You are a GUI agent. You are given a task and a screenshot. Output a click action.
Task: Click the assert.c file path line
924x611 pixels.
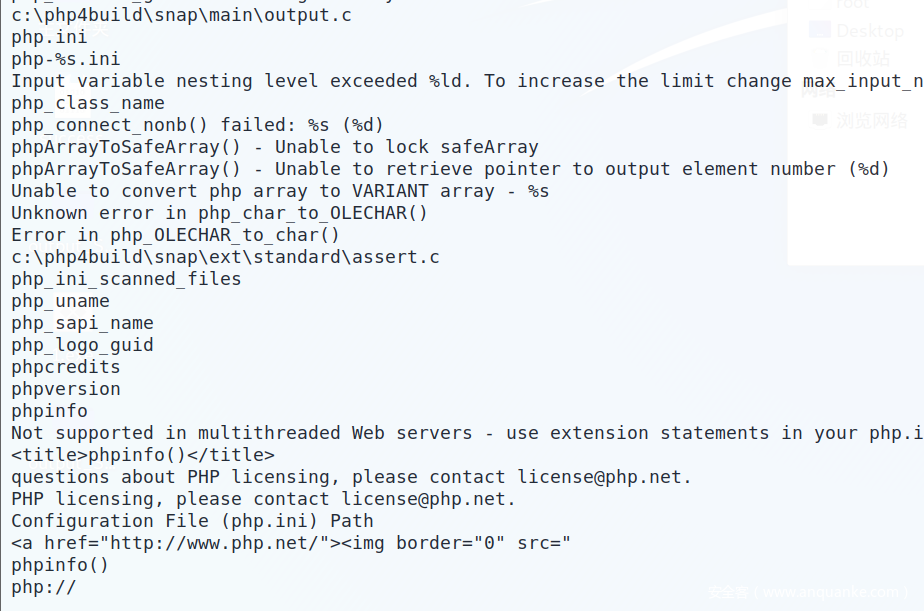coord(225,257)
